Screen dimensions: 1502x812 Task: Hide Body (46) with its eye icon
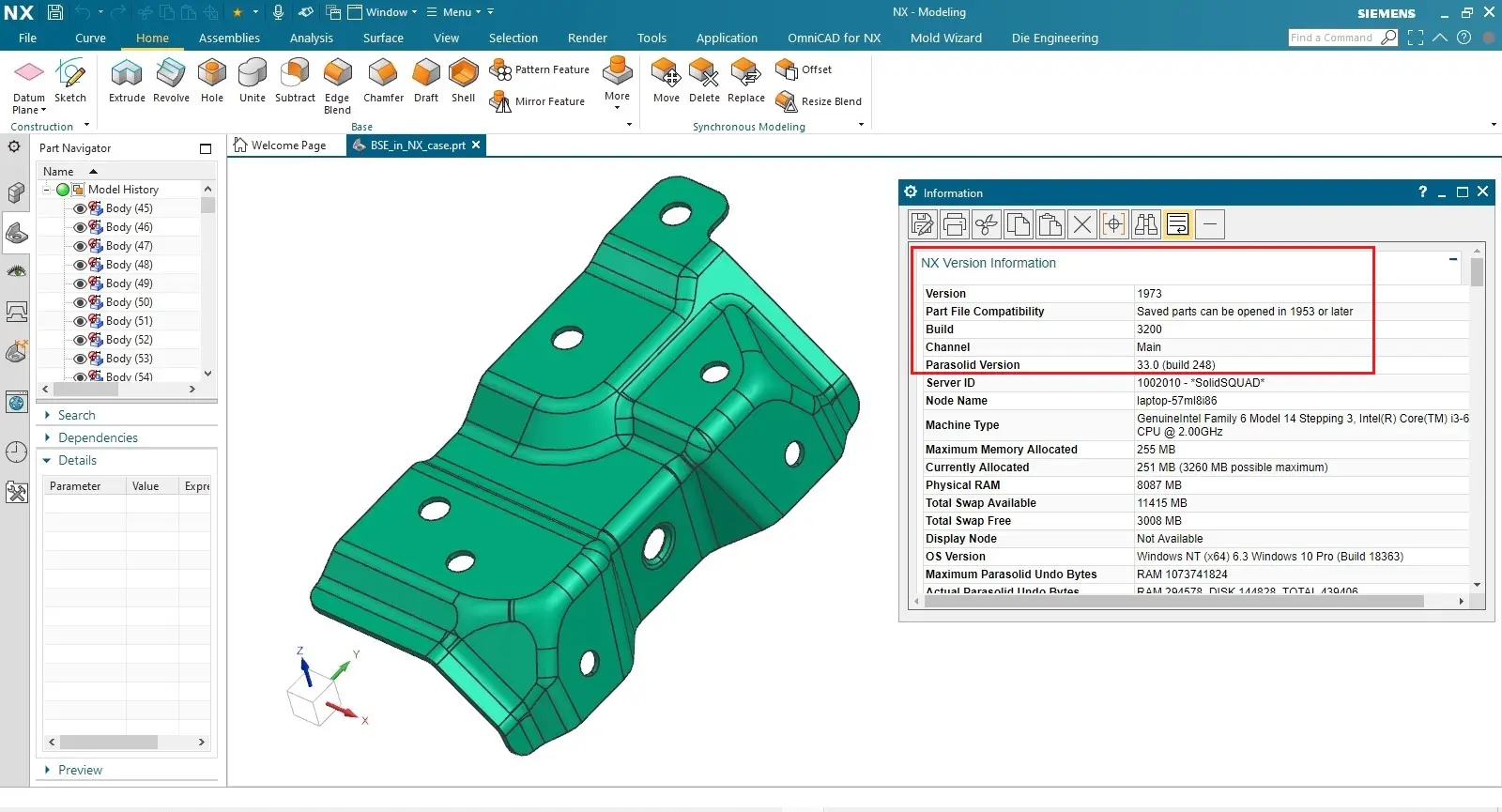point(80,227)
